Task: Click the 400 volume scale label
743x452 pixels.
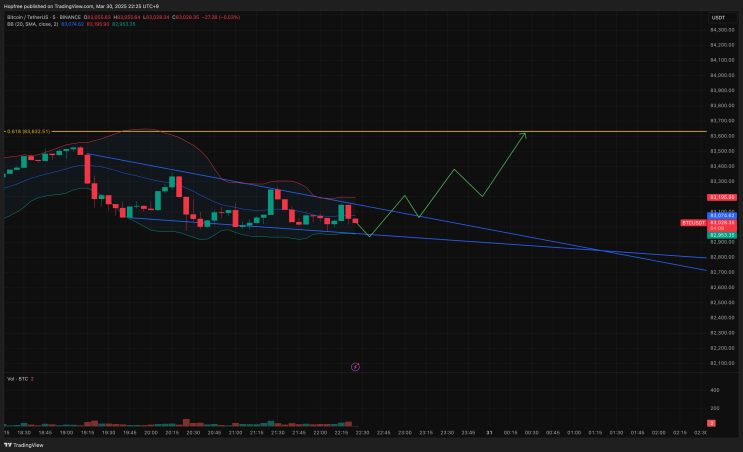Action: [715, 390]
